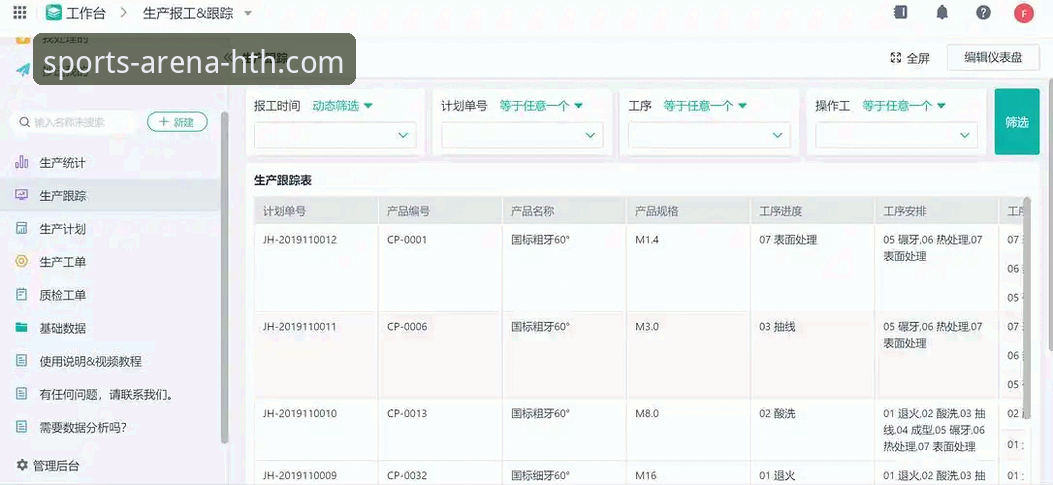Open the apps grid launcher icon
The height and width of the screenshot is (485, 1053).
[20, 12]
